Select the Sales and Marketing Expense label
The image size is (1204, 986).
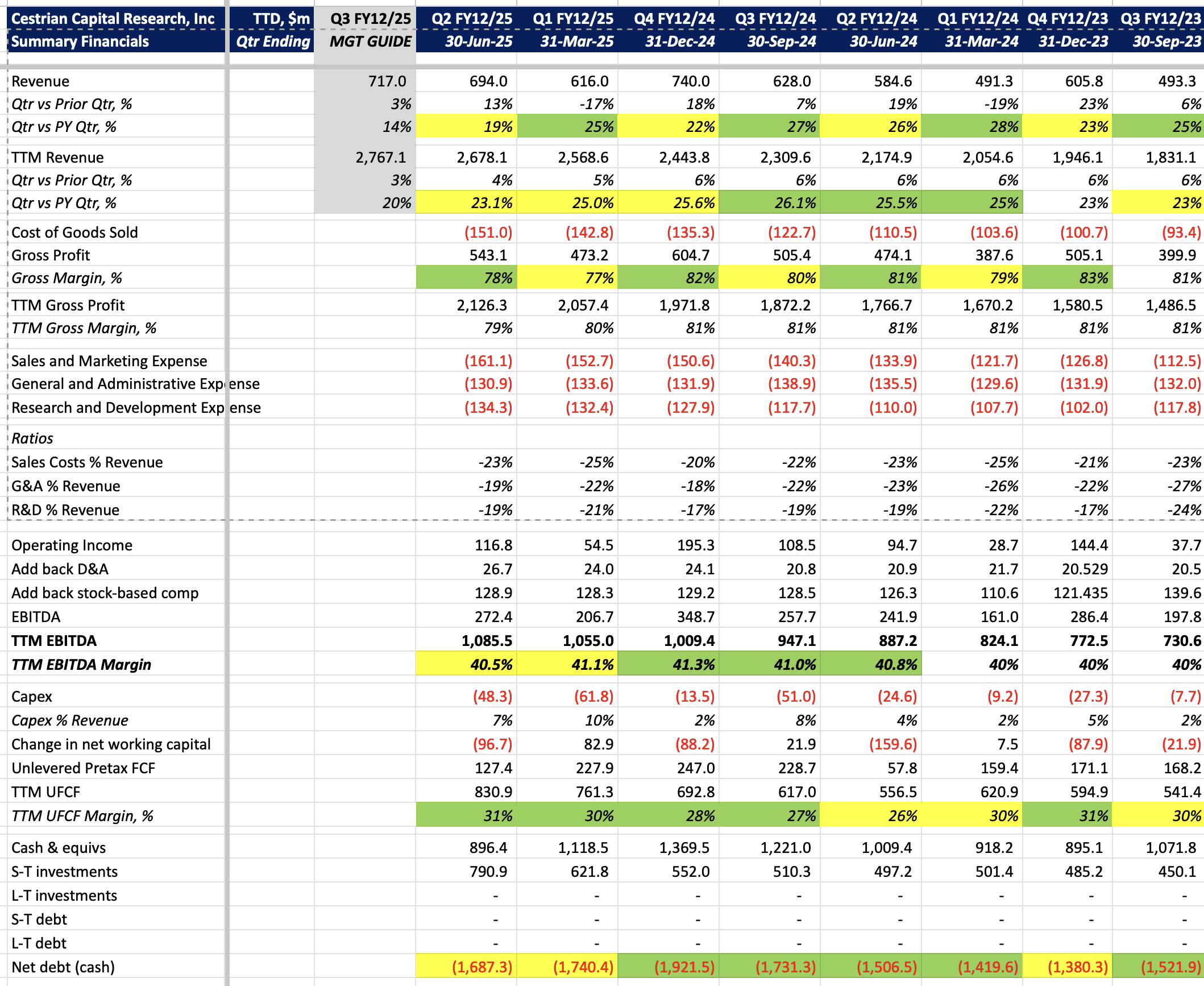(x=109, y=361)
